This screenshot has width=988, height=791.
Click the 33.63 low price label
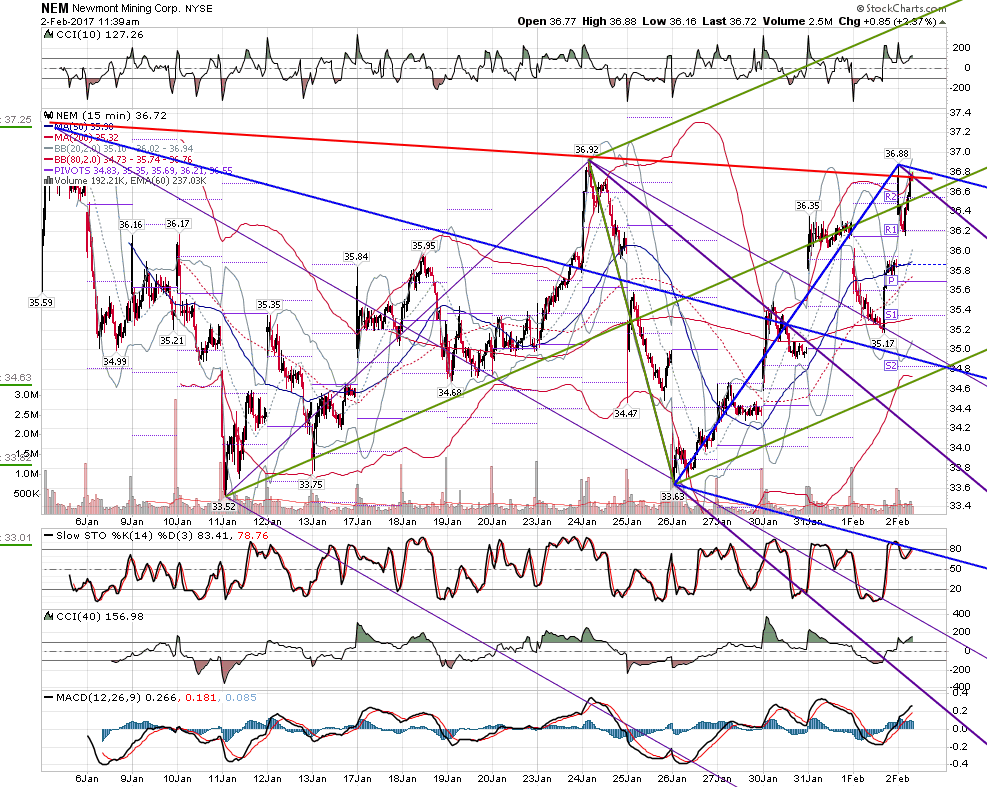[672, 497]
